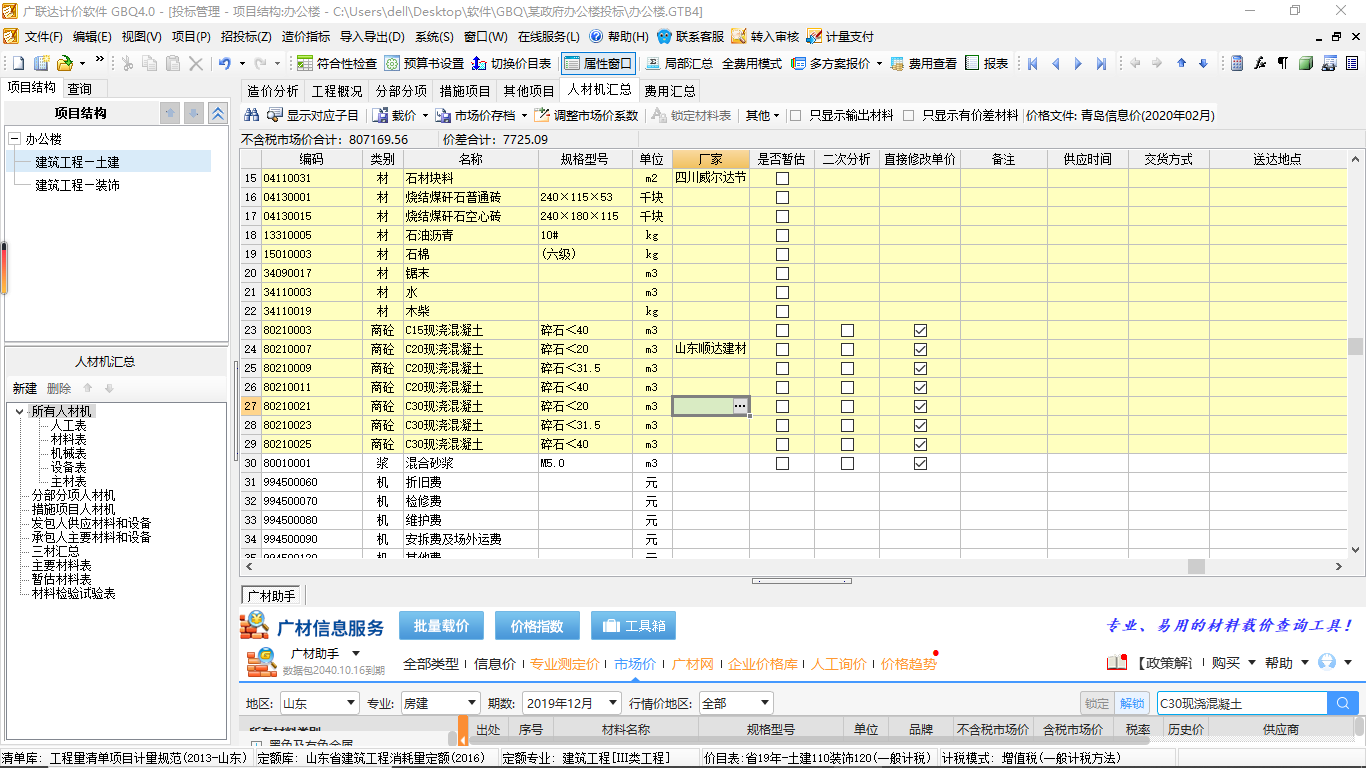Collapse 办公楼 project tree node
Image resolution: width=1366 pixels, height=768 pixels.
(x=14, y=139)
